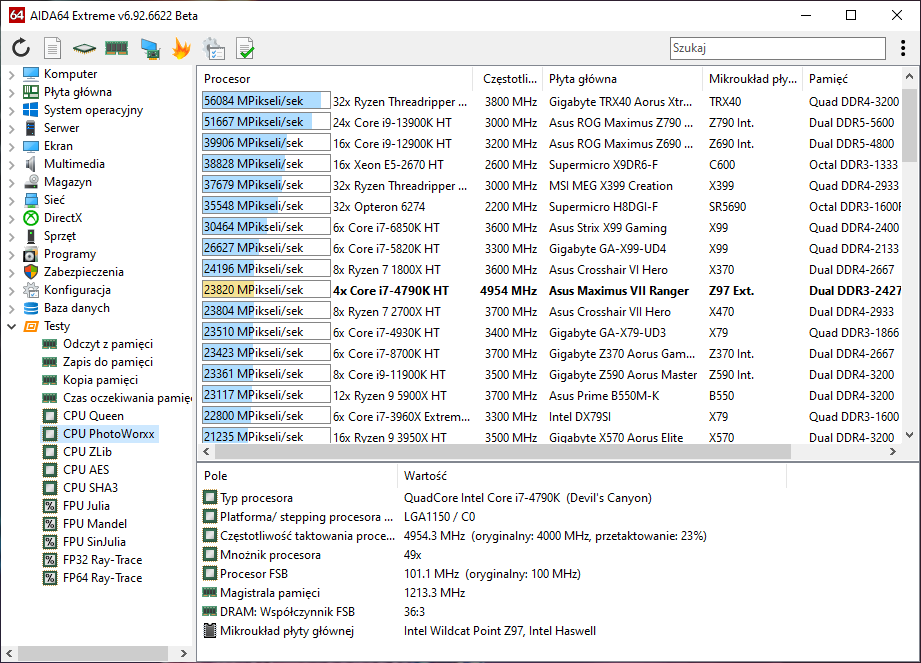Screen dimensions: 921x663
Task: Open the report document toolbar icon
Action: point(53,48)
